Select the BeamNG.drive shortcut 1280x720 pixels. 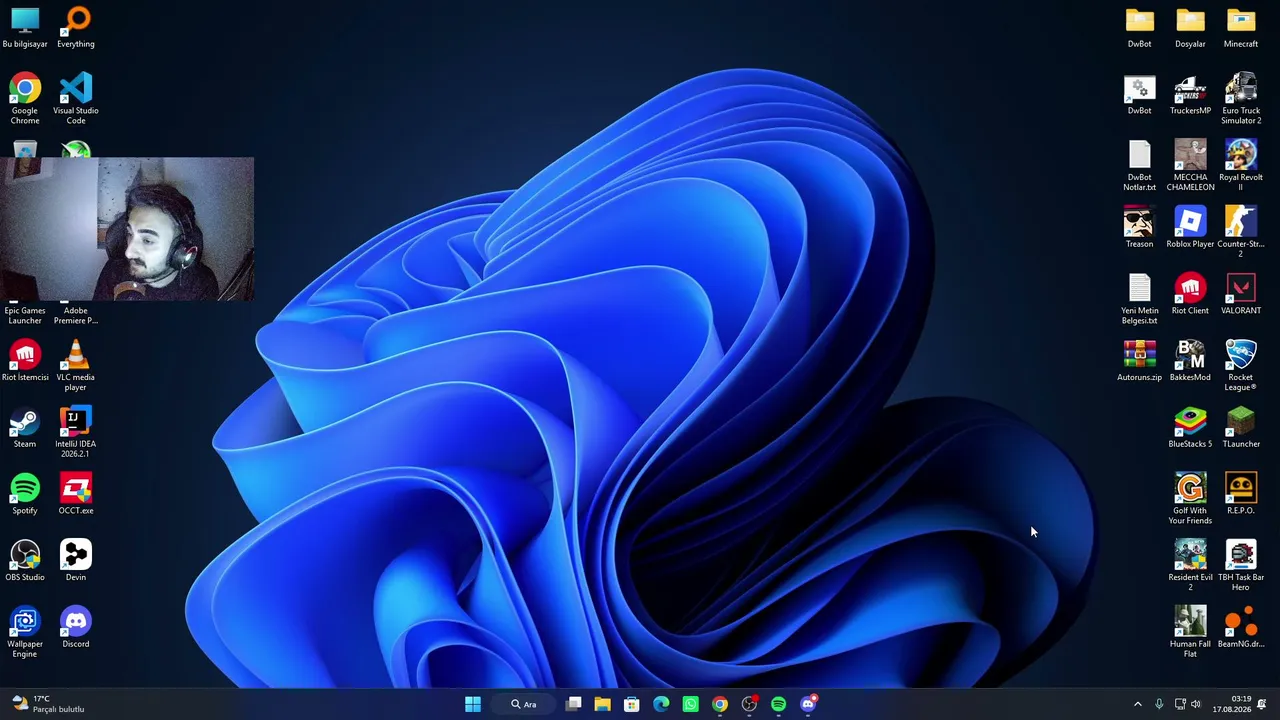(x=1241, y=628)
